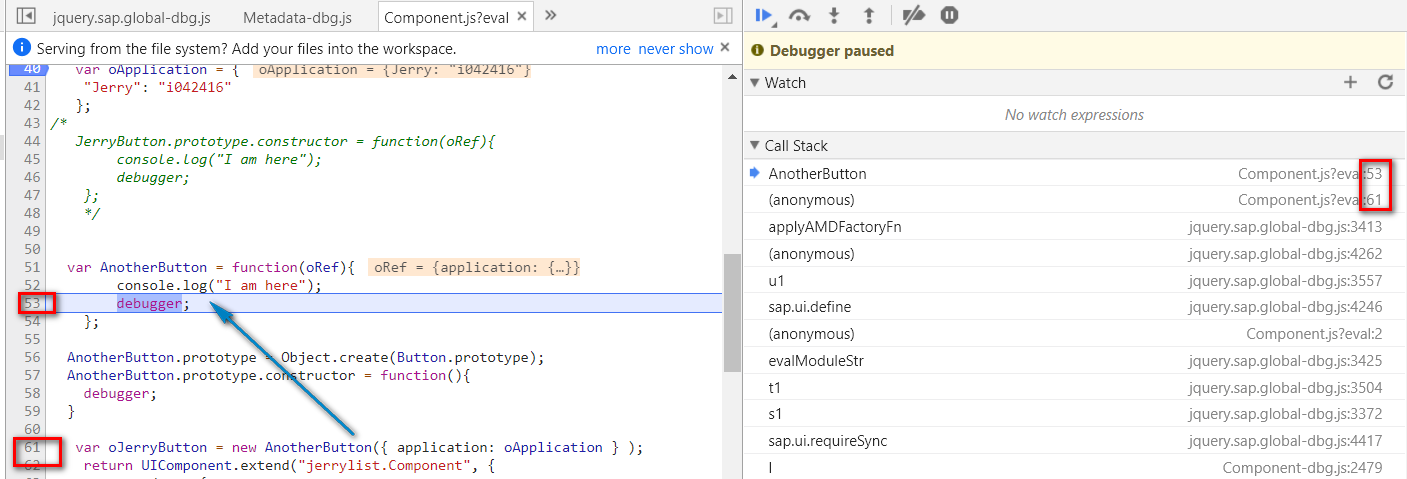Viewport: 1407px width, 479px height.
Task: Collapse the Watch section
Action: tap(755, 83)
